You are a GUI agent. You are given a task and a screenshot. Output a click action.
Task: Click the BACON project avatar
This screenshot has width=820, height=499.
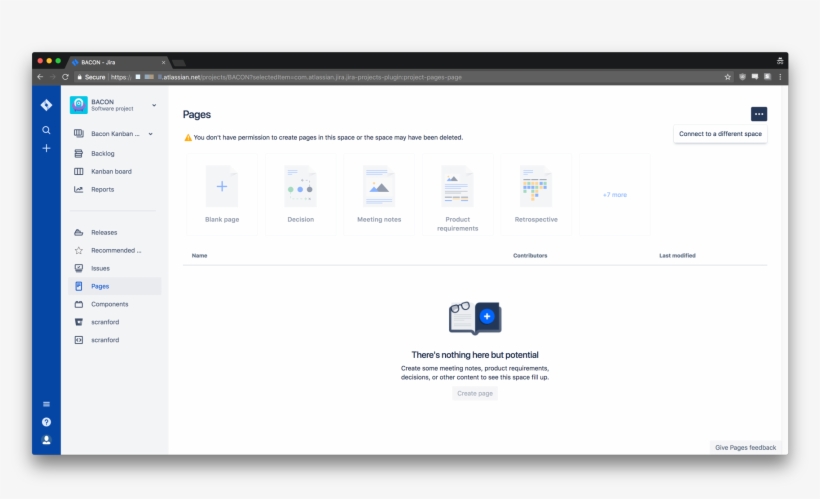tap(79, 105)
